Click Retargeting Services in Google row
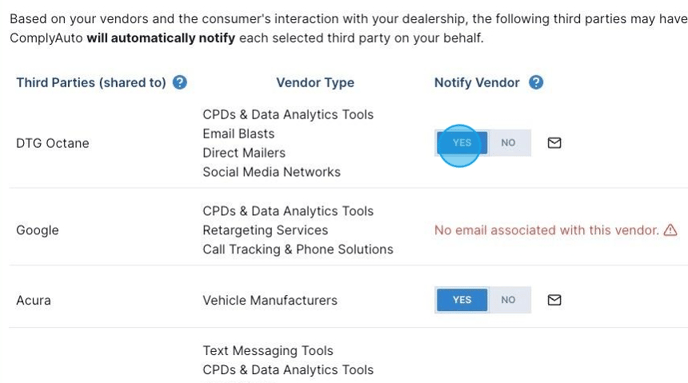Screen dimensions: 688x383 tap(265, 230)
